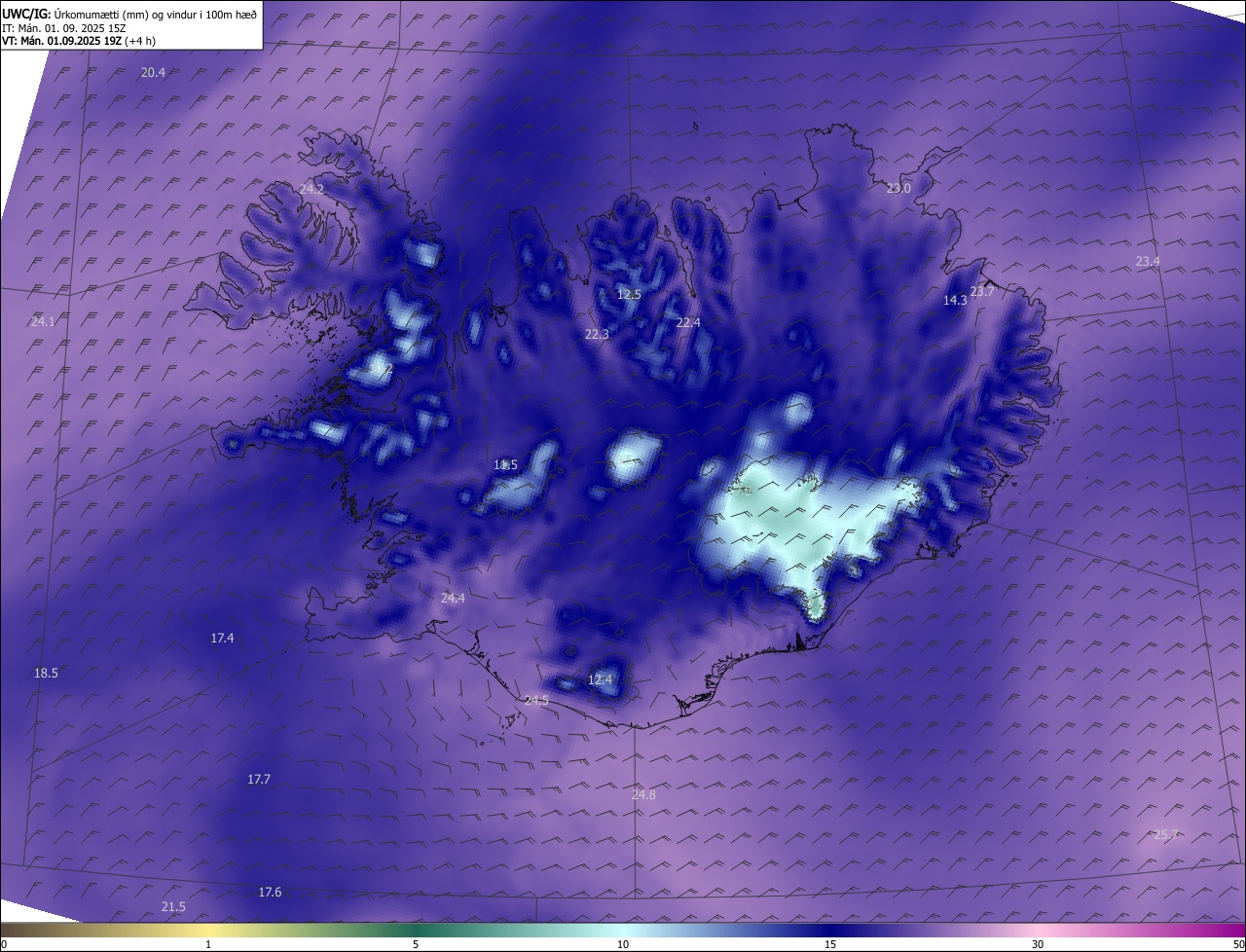Click the 17.6 value label
The height and width of the screenshot is (952, 1246).
270,893
